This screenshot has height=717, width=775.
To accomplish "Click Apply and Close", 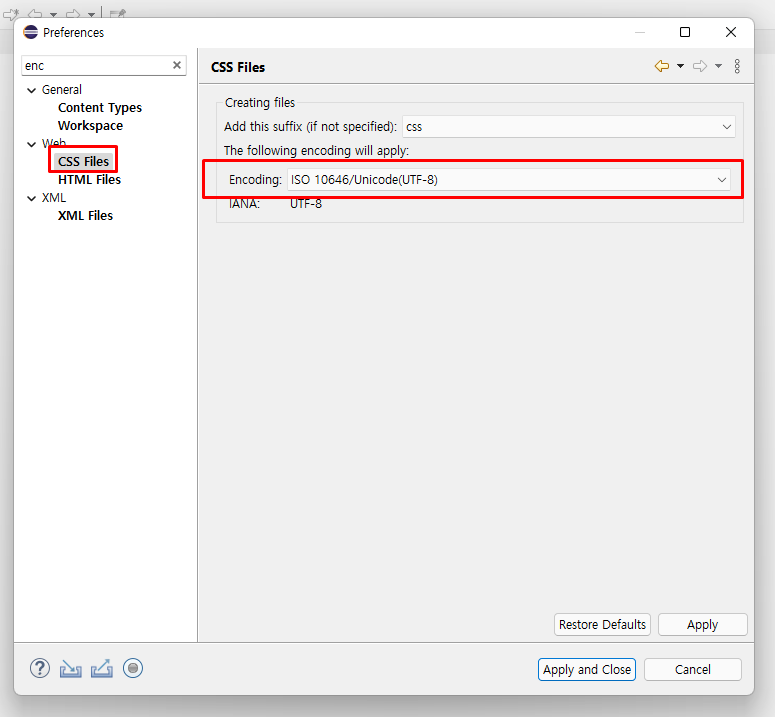I will [x=587, y=670].
